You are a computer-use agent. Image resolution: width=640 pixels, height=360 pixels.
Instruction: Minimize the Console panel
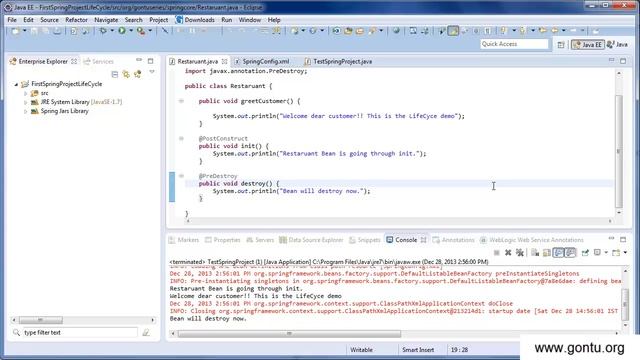click(x=611, y=238)
